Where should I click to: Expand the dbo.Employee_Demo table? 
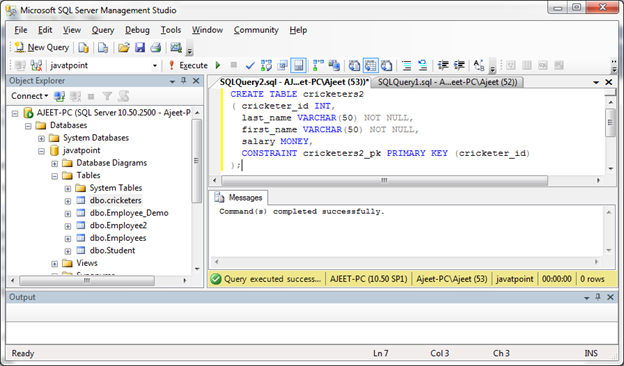(x=68, y=214)
